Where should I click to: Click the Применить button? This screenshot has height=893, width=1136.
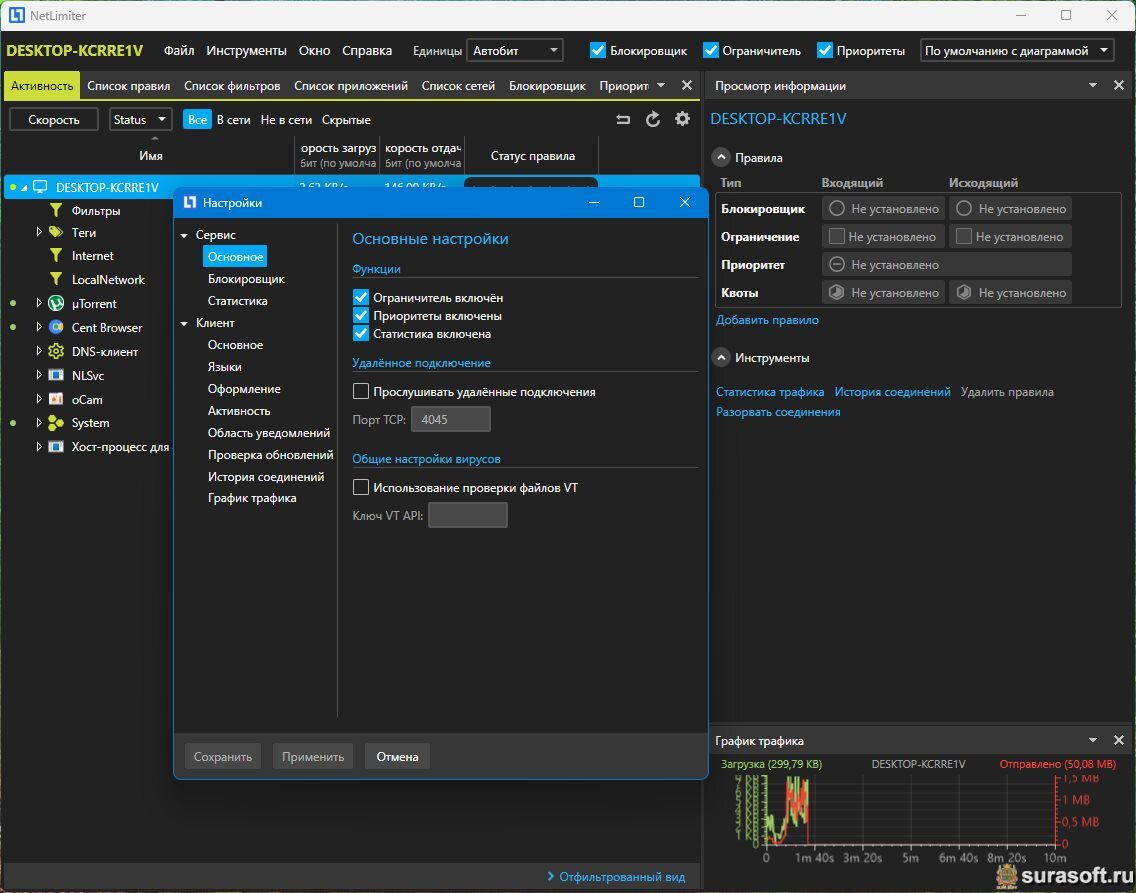pos(313,756)
